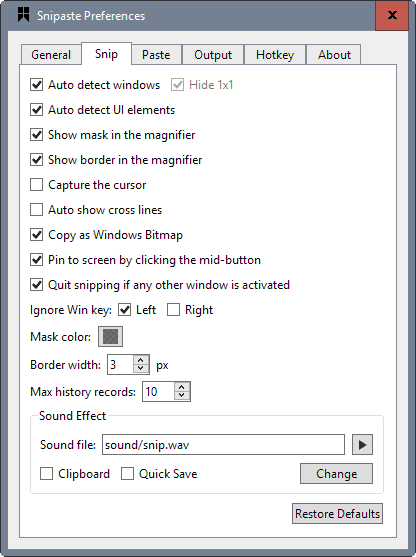Open the Mask color picker swatch
416x557 pixels.
(110, 336)
